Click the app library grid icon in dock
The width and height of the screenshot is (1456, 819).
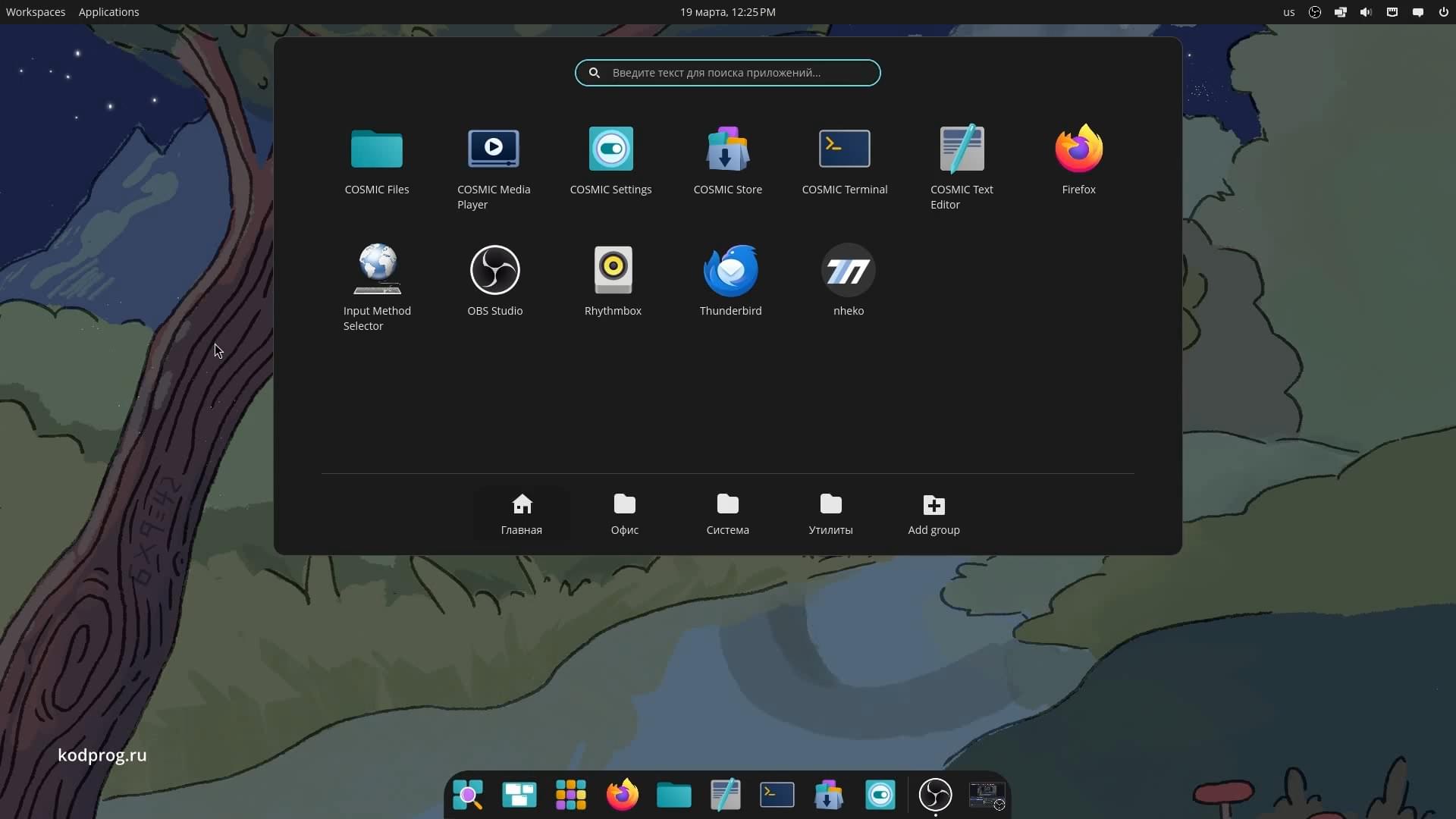(x=571, y=795)
